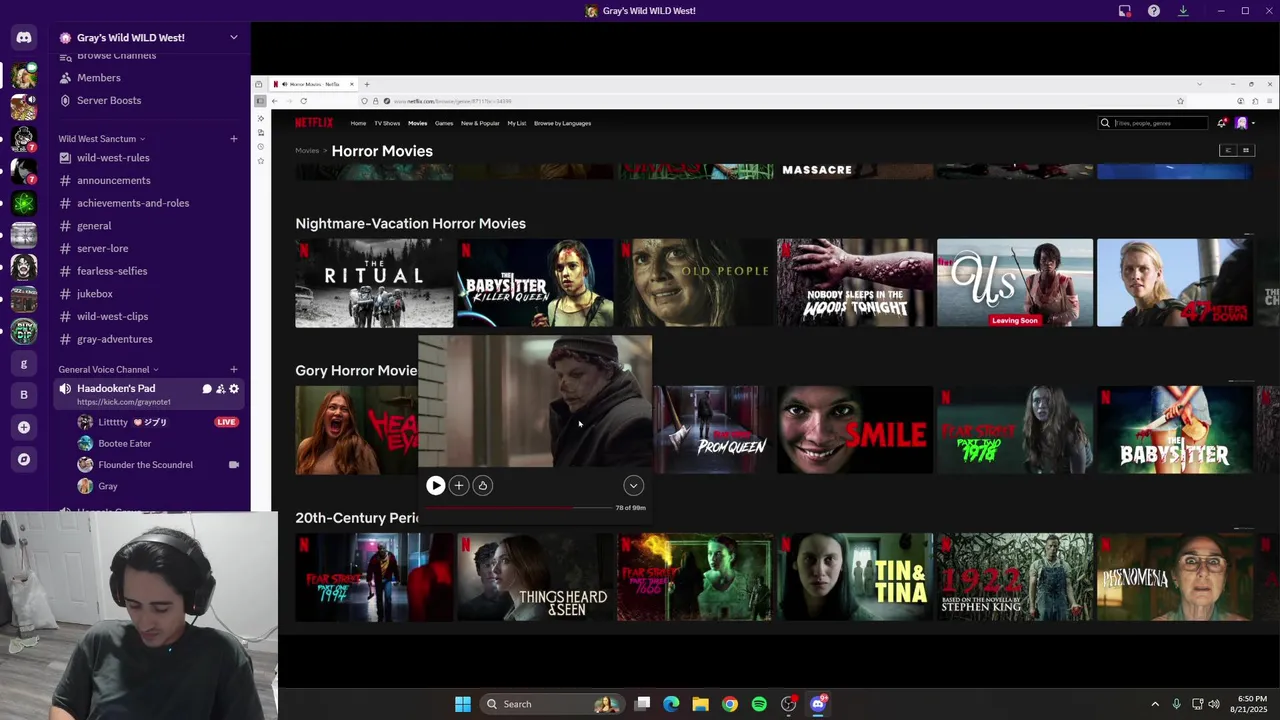The height and width of the screenshot is (720, 1280).
Task: Click the Horror Movies browser tab
Action: pyautogui.click(x=314, y=84)
